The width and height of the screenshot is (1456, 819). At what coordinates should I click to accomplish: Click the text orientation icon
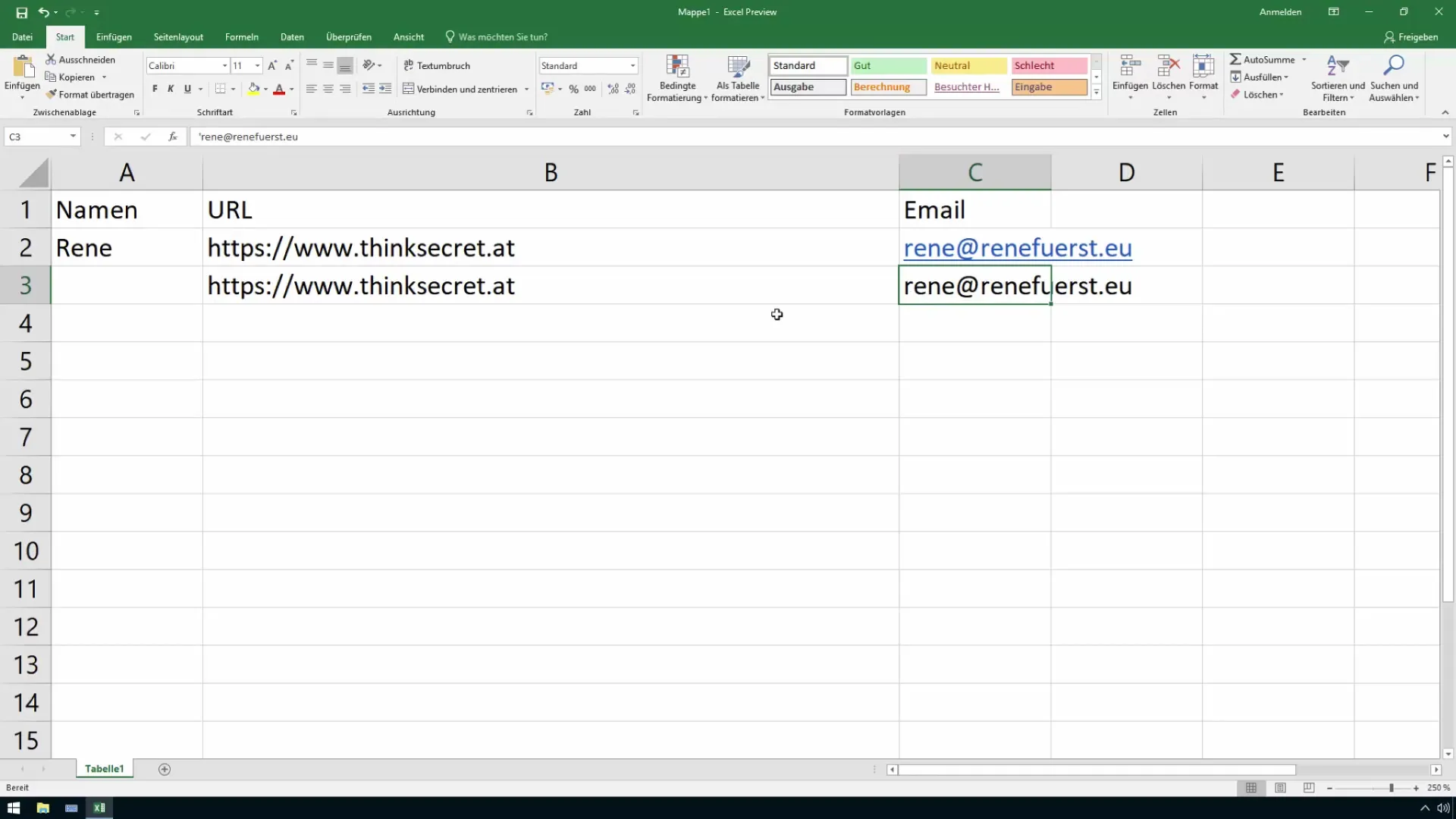pos(369,65)
